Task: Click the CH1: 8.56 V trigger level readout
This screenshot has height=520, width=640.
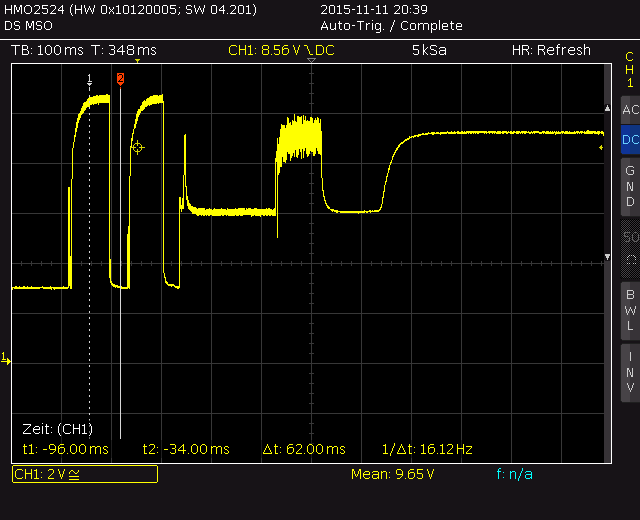Action: tap(281, 50)
